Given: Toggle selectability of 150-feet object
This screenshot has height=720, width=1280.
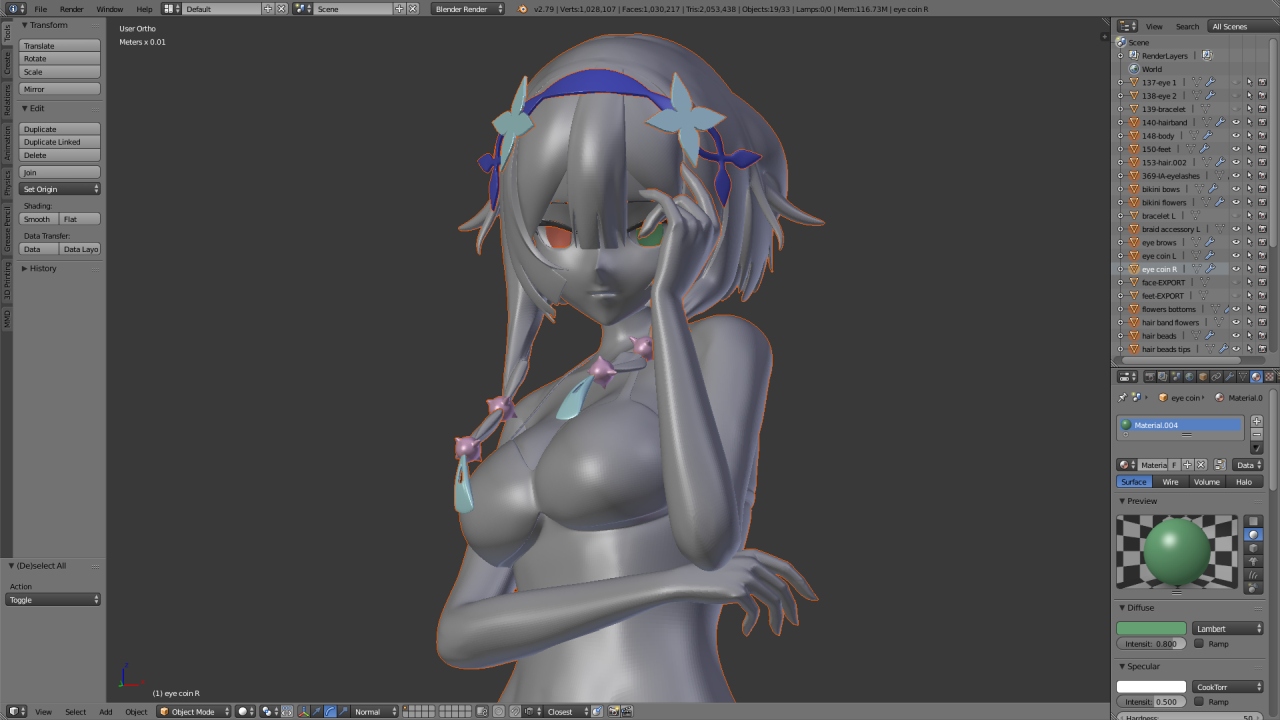Looking at the screenshot, I should (x=1249, y=149).
